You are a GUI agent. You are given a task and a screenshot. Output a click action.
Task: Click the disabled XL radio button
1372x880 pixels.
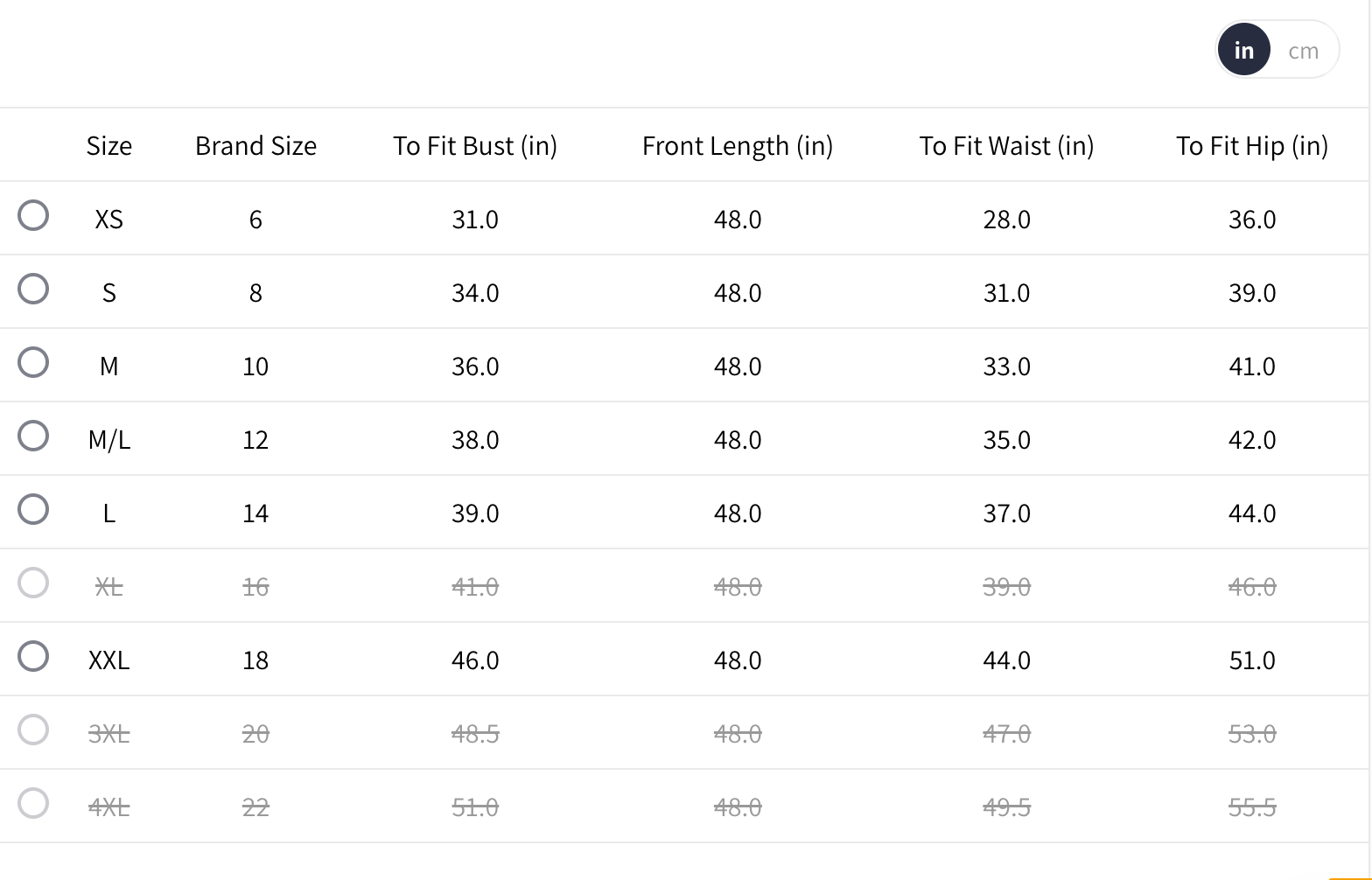pos(33,583)
